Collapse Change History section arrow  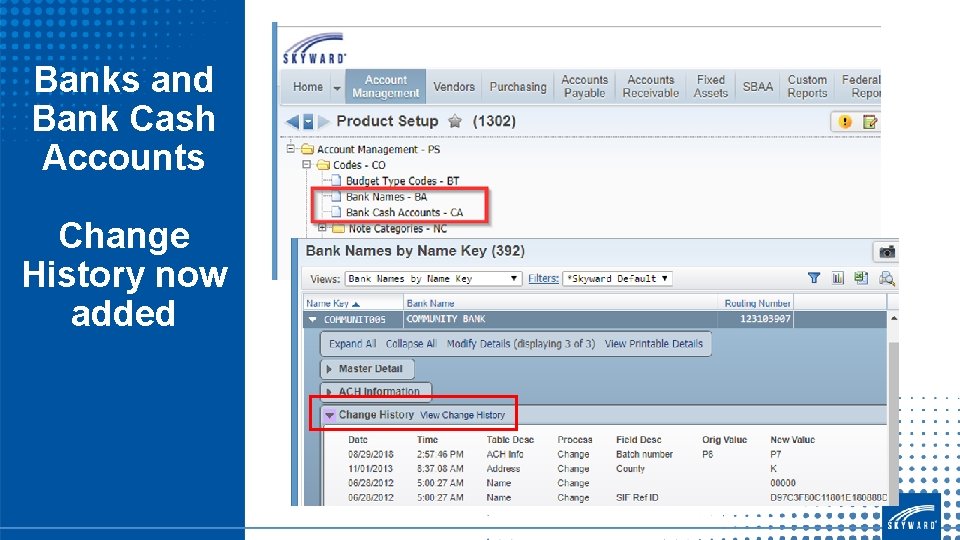pyautogui.click(x=329, y=415)
